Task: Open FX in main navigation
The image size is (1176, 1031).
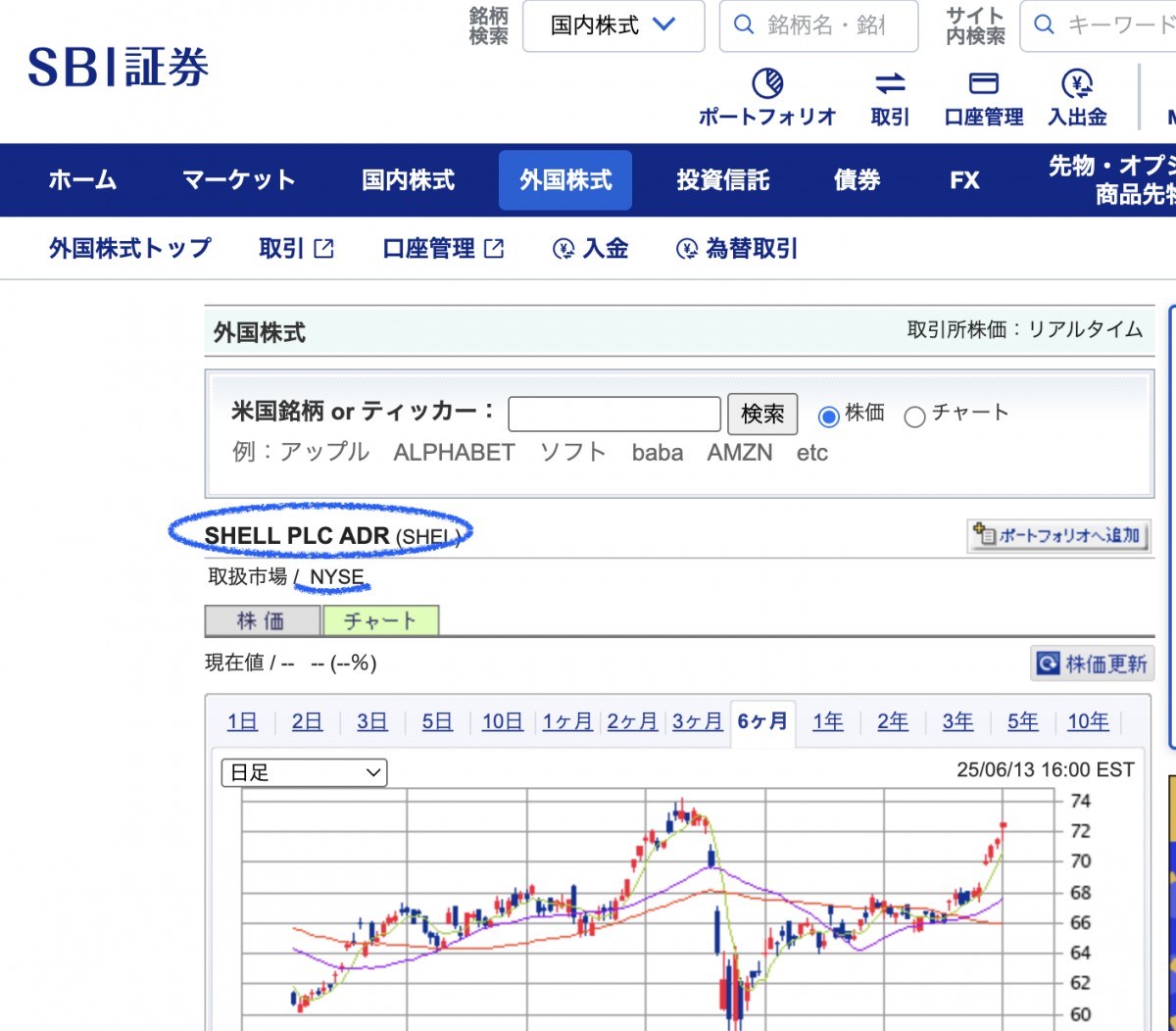Action: tap(964, 180)
